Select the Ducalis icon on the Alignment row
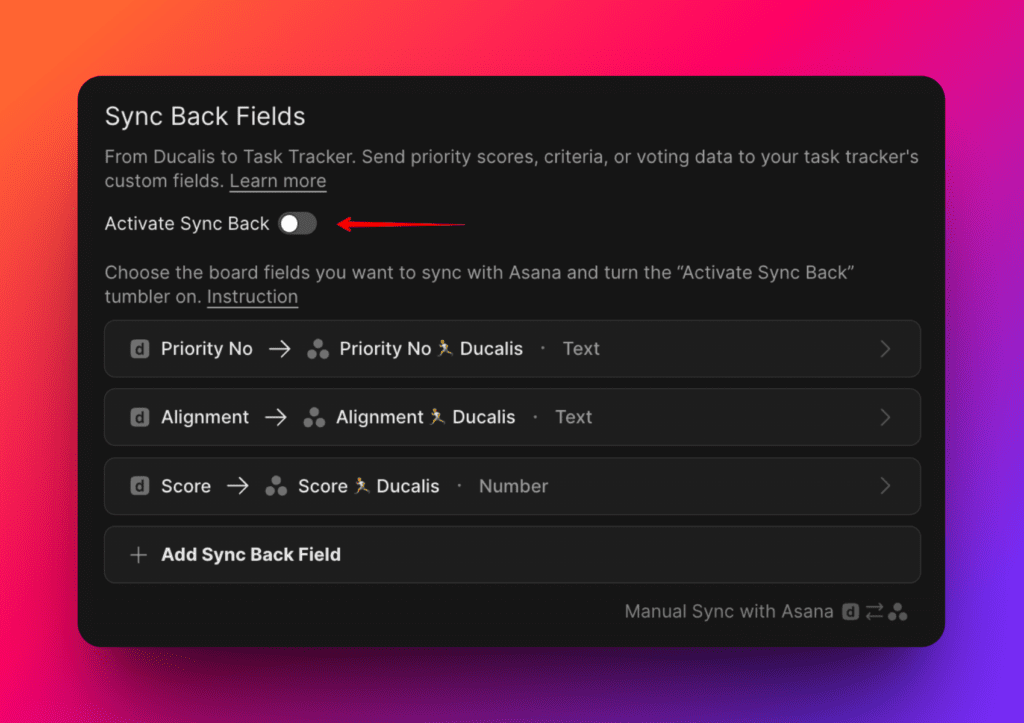 pyautogui.click(x=139, y=417)
